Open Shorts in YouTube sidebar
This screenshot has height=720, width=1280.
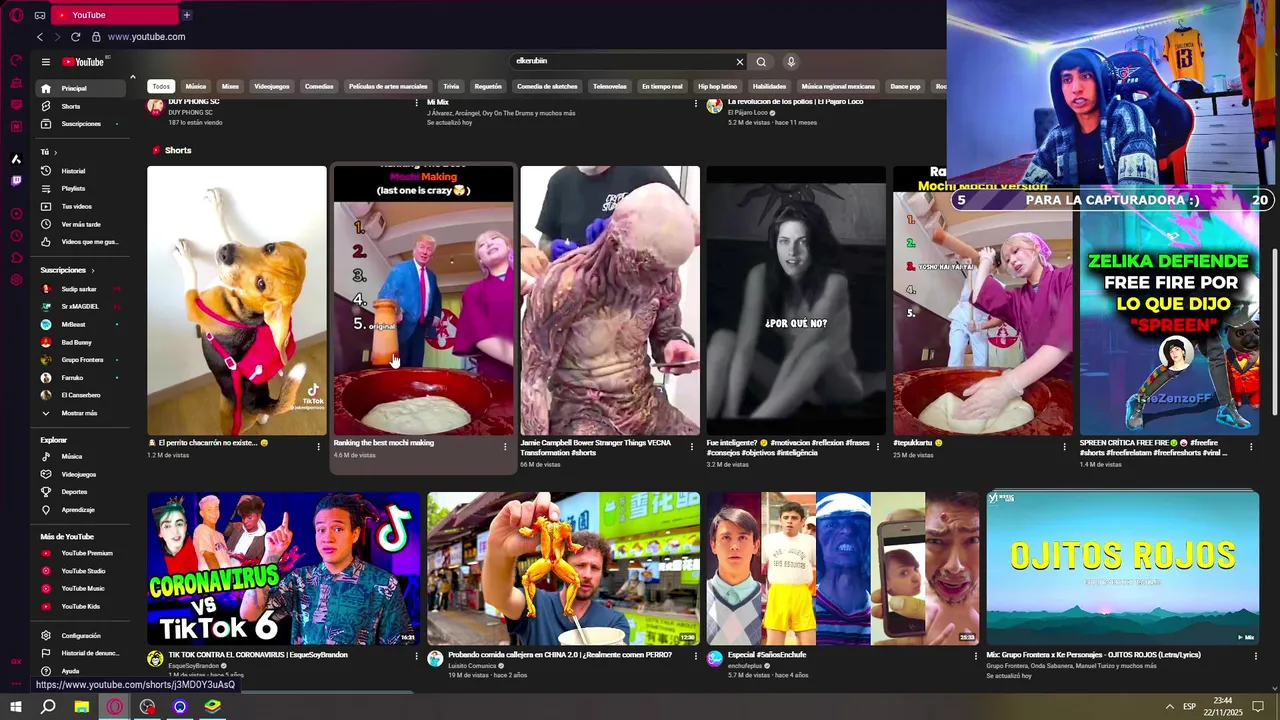[80, 106]
